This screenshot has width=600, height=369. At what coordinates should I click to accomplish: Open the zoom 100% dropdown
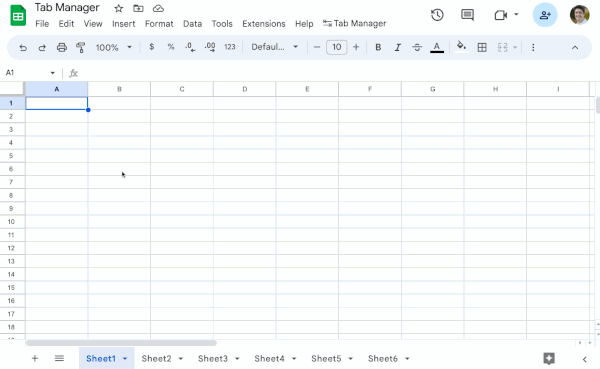(x=113, y=47)
